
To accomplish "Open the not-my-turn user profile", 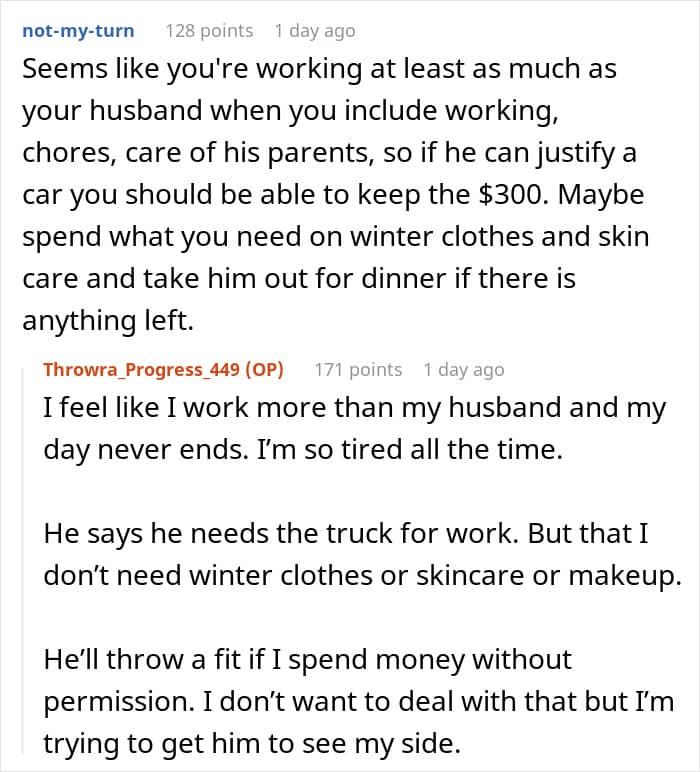I will (77, 31).
